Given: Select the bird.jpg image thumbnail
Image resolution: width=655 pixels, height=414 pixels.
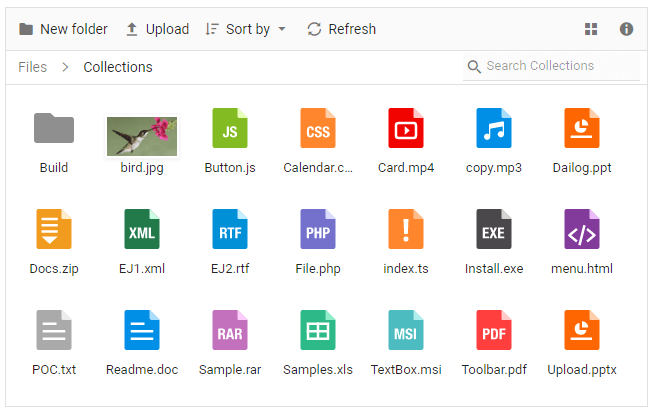Looking at the screenshot, I should (x=142, y=135).
